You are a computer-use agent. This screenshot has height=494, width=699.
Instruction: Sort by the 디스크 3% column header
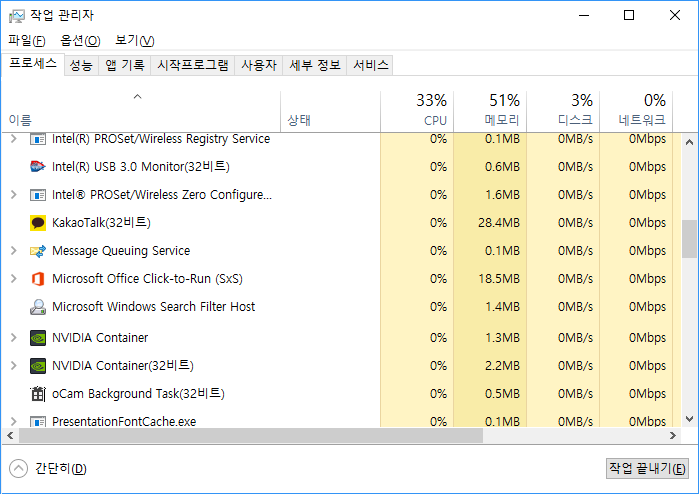click(x=563, y=111)
